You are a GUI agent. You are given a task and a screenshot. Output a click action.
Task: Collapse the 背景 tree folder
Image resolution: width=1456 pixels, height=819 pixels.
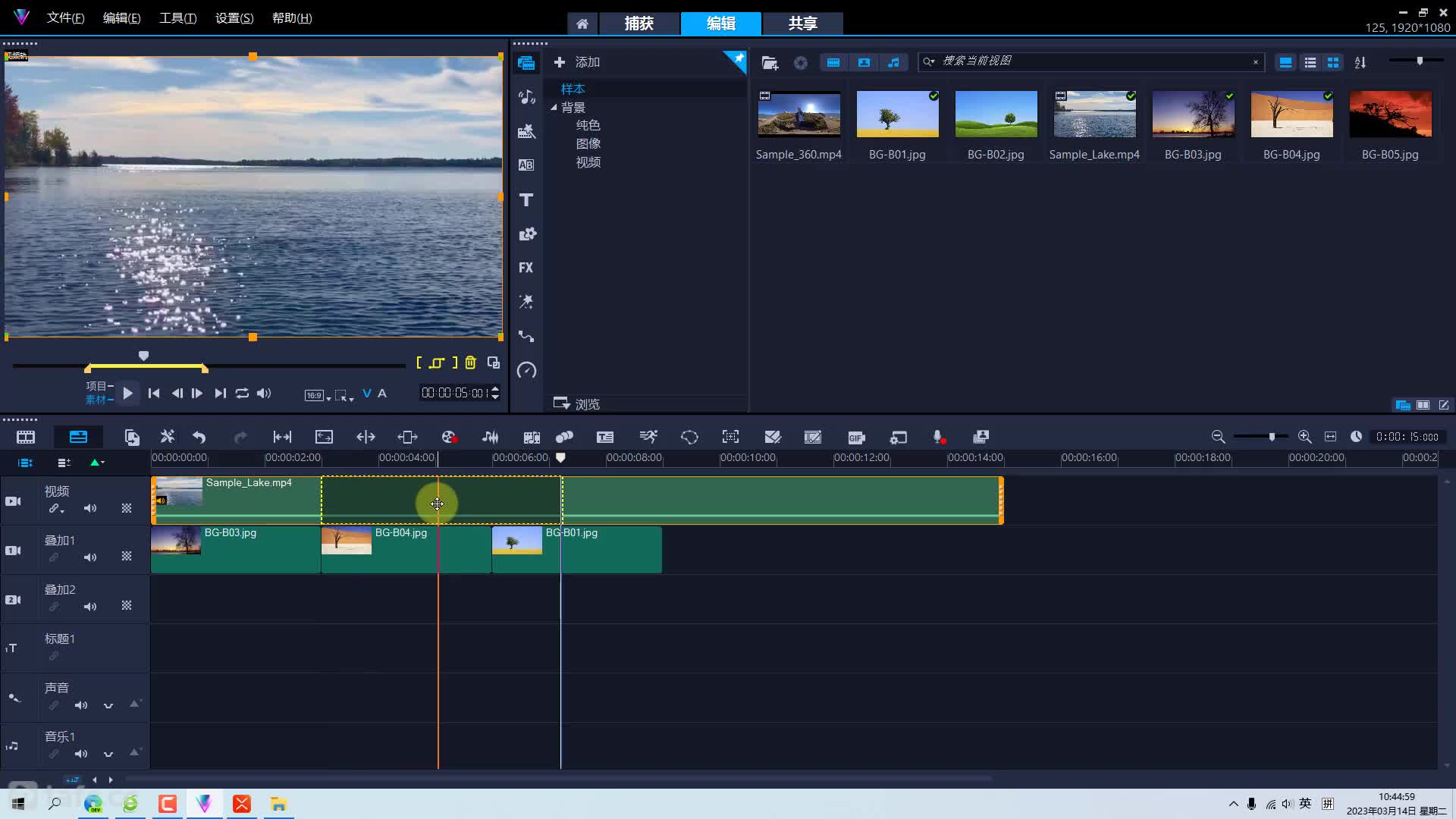(x=554, y=107)
